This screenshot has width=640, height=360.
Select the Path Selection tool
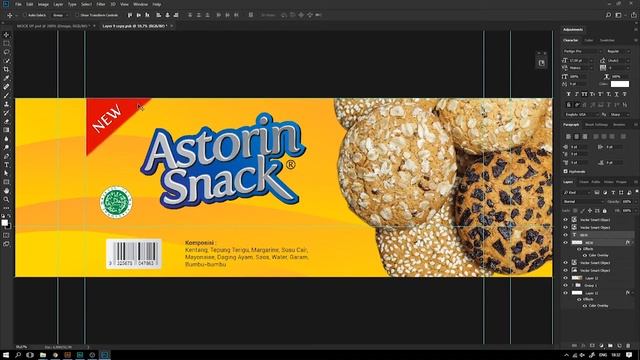pos(6,173)
